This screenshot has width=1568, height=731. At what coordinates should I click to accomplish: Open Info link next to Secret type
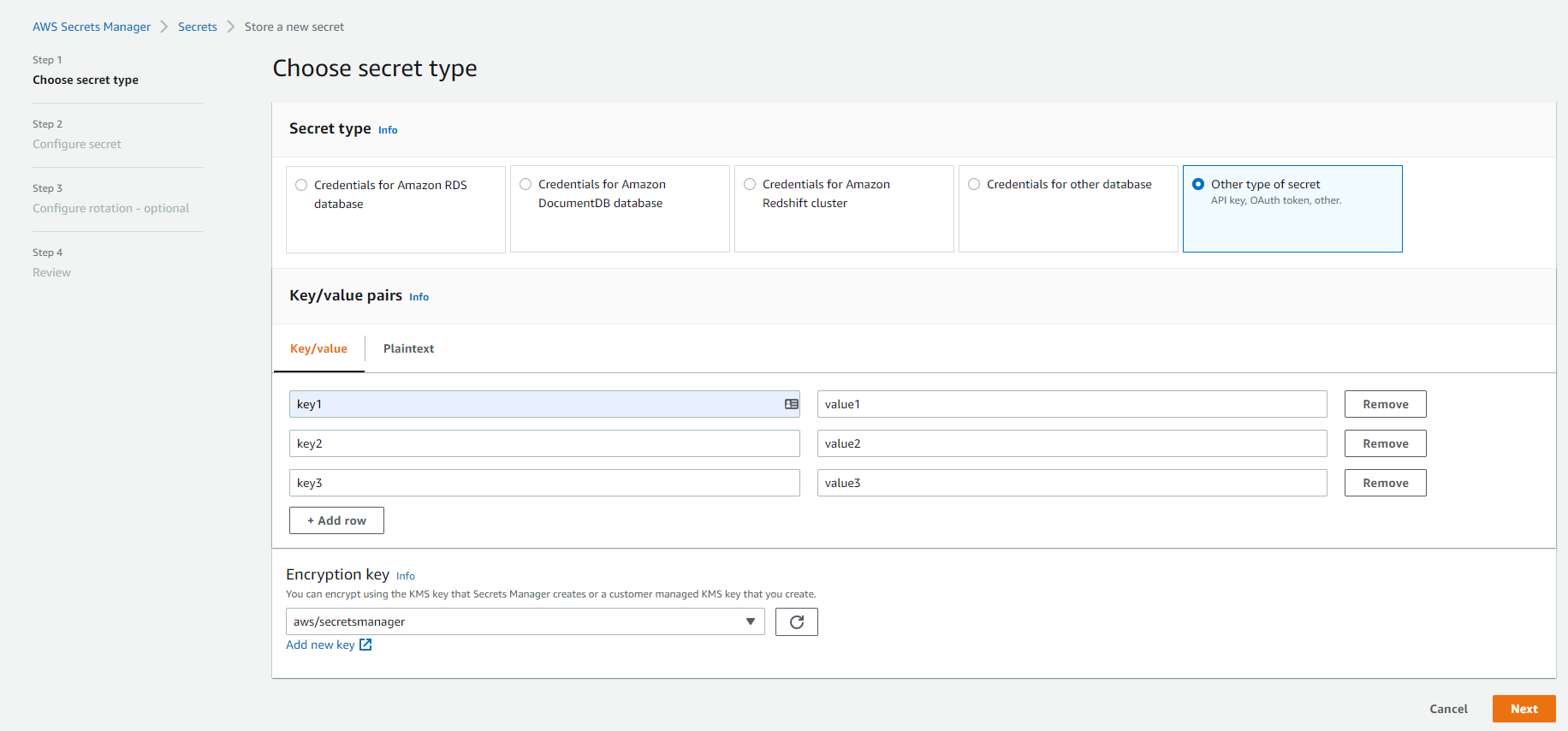[x=388, y=130]
